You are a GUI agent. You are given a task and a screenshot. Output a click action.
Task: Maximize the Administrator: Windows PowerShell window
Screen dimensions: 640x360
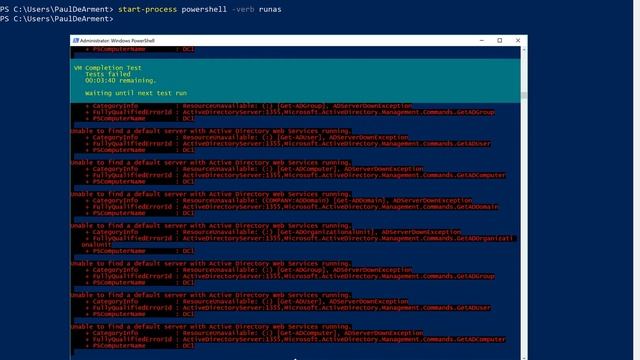pos(500,40)
